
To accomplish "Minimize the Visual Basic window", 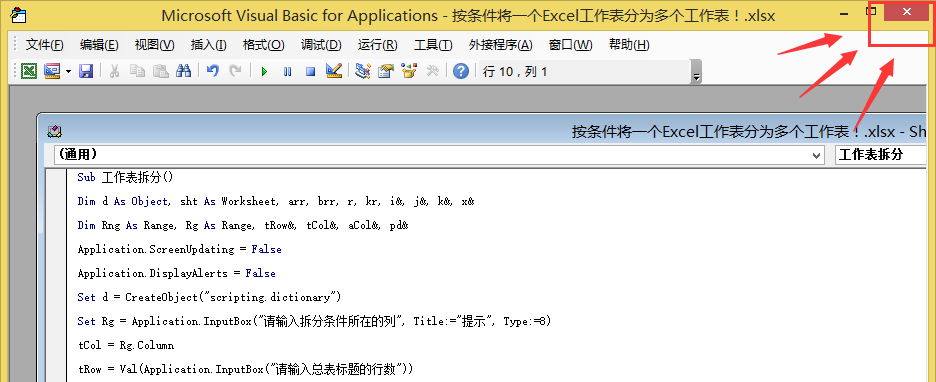I will pos(843,14).
